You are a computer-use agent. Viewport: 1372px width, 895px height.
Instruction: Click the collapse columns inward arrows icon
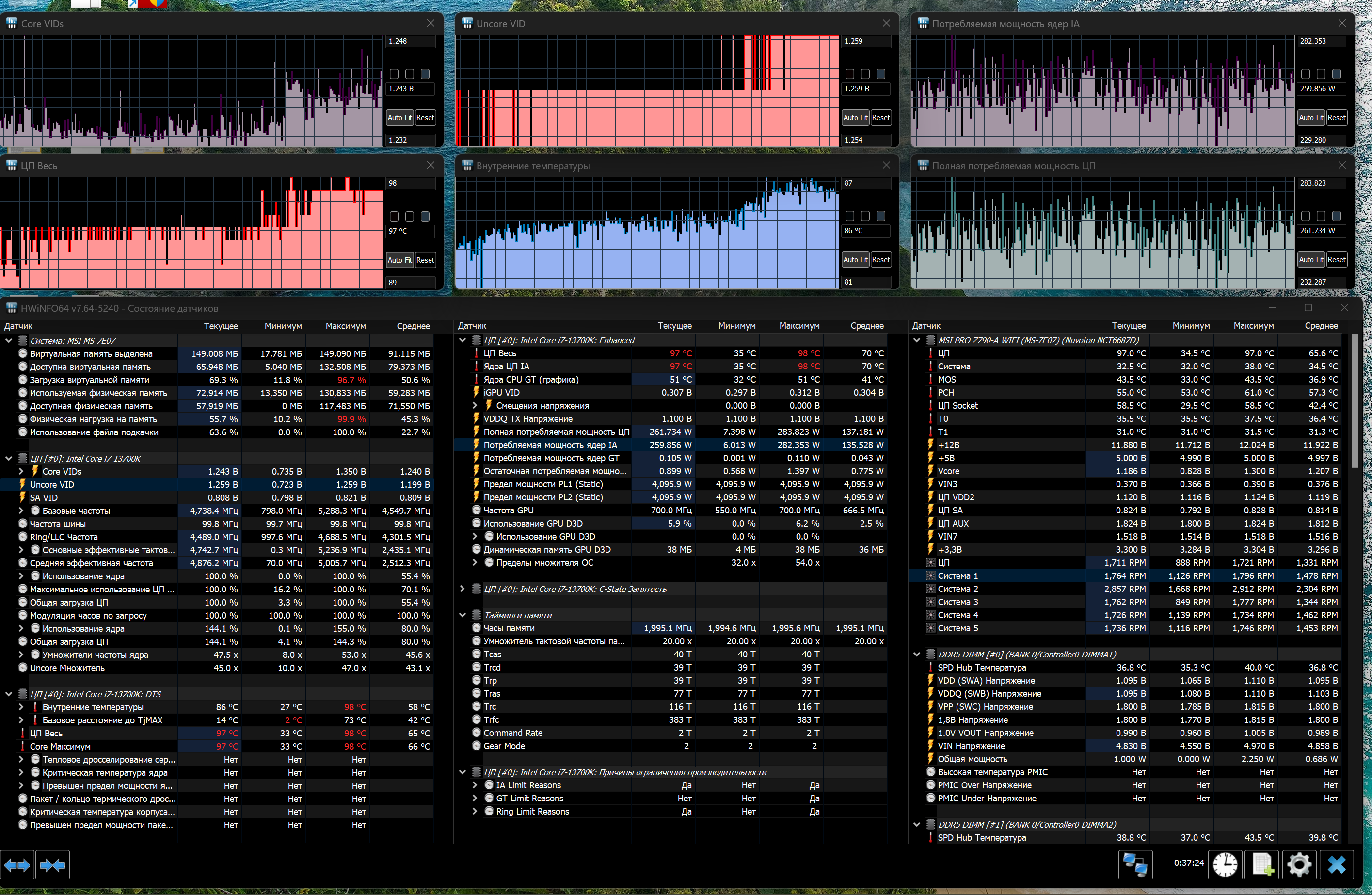click(x=52, y=864)
